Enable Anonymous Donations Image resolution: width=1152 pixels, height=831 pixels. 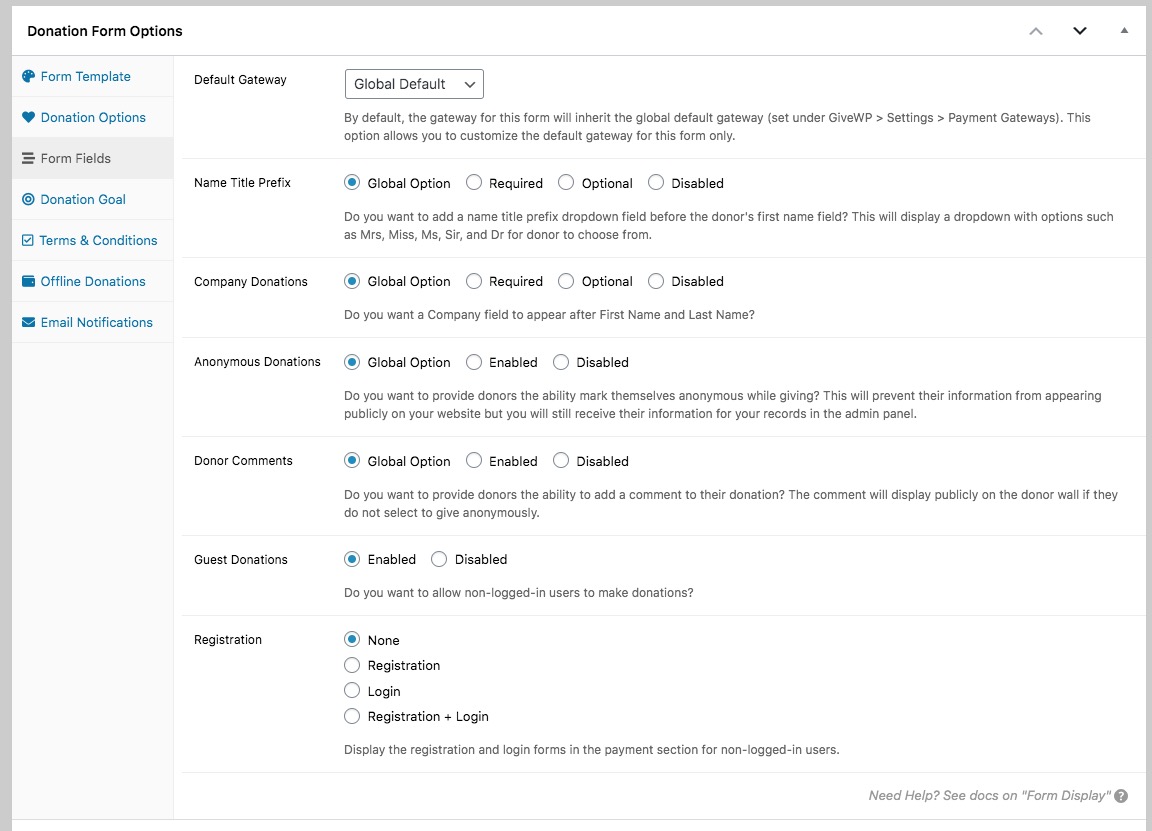pos(474,361)
